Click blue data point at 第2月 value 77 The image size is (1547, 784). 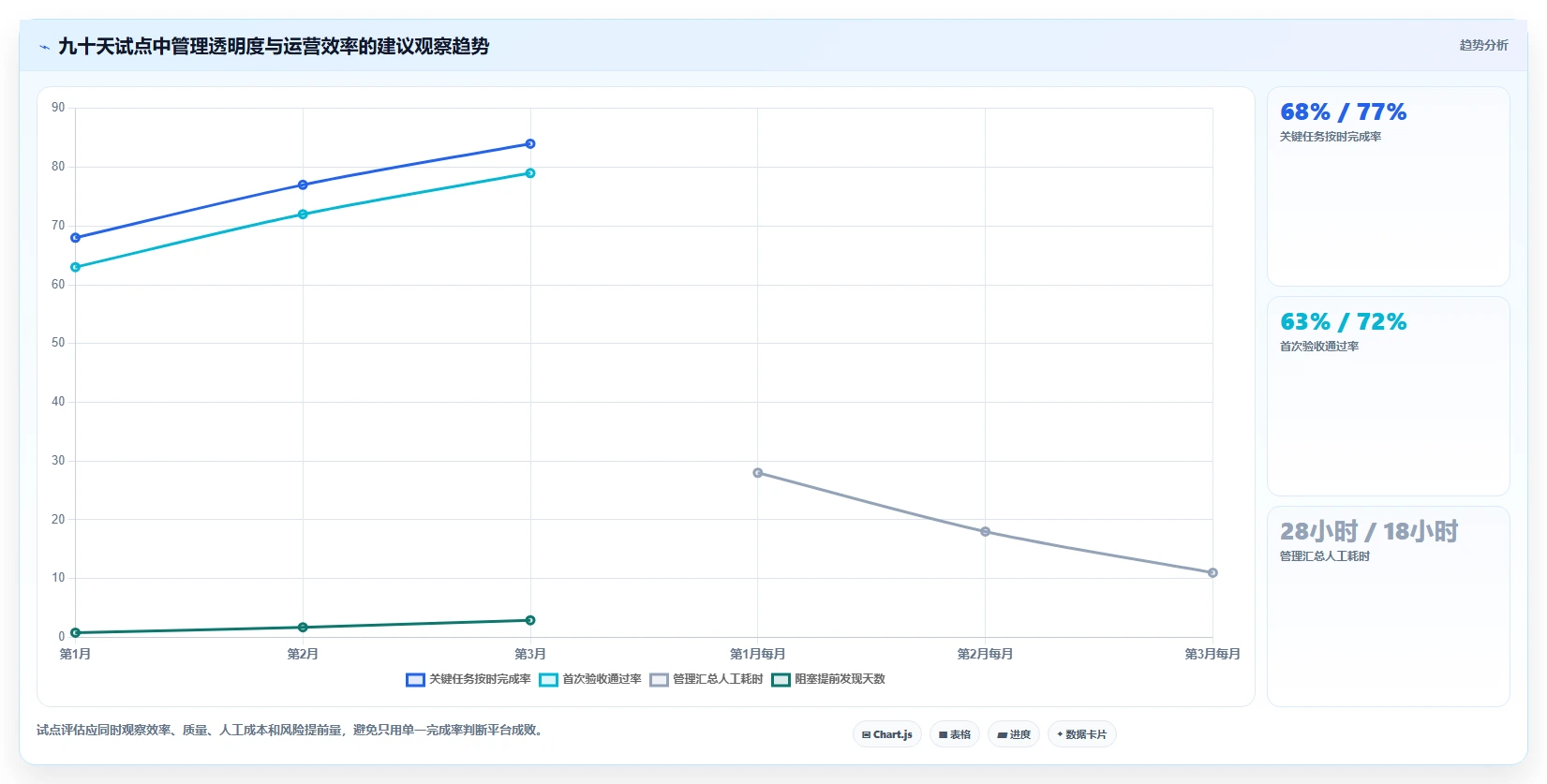tap(303, 185)
